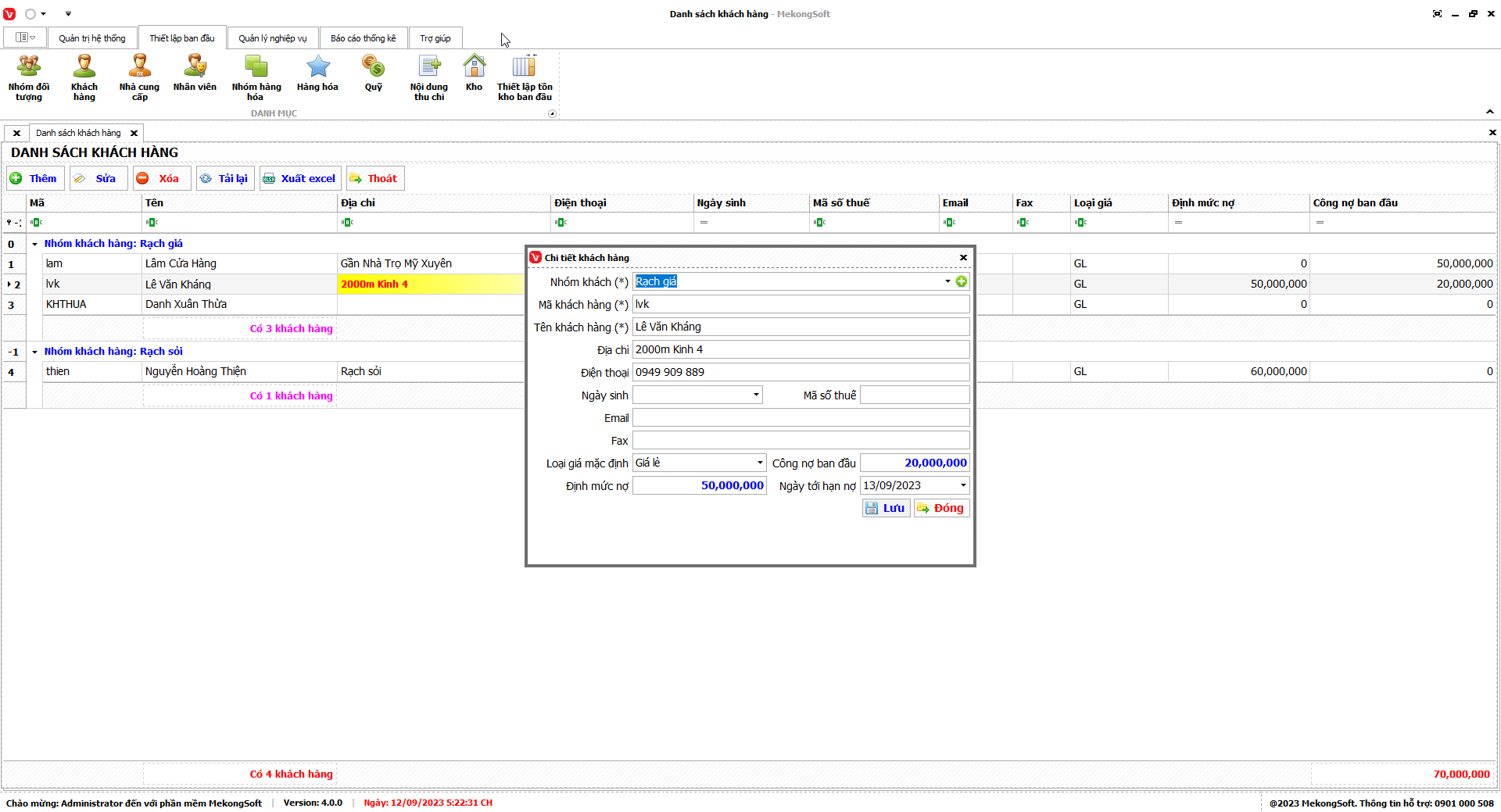Click the Quỹ coins icon
Image resolution: width=1501 pixels, height=812 pixels.
pos(374,74)
